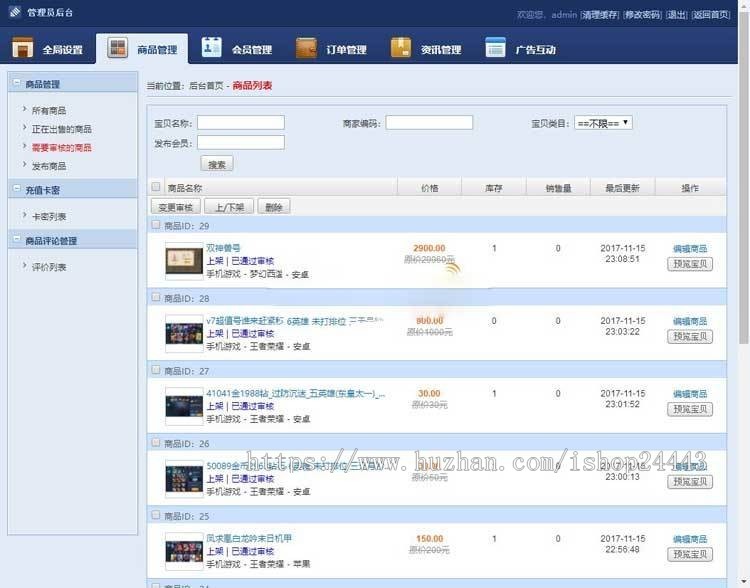750x588 pixels.
Task: Click 预览宝贝 for product ID 27
Action: click(x=690, y=409)
